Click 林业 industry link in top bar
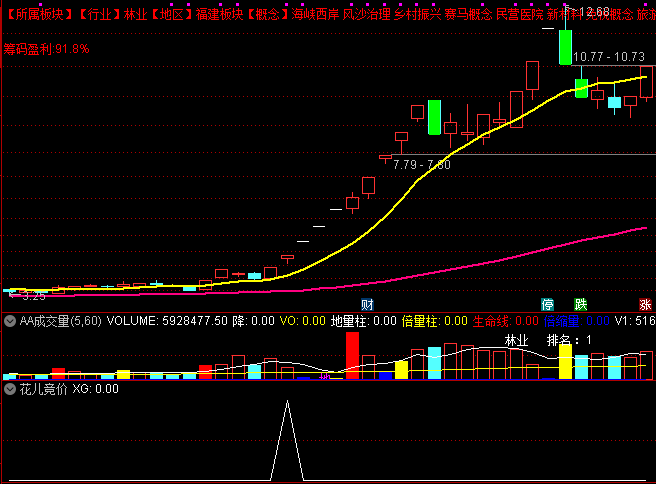 tap(136, 15)
